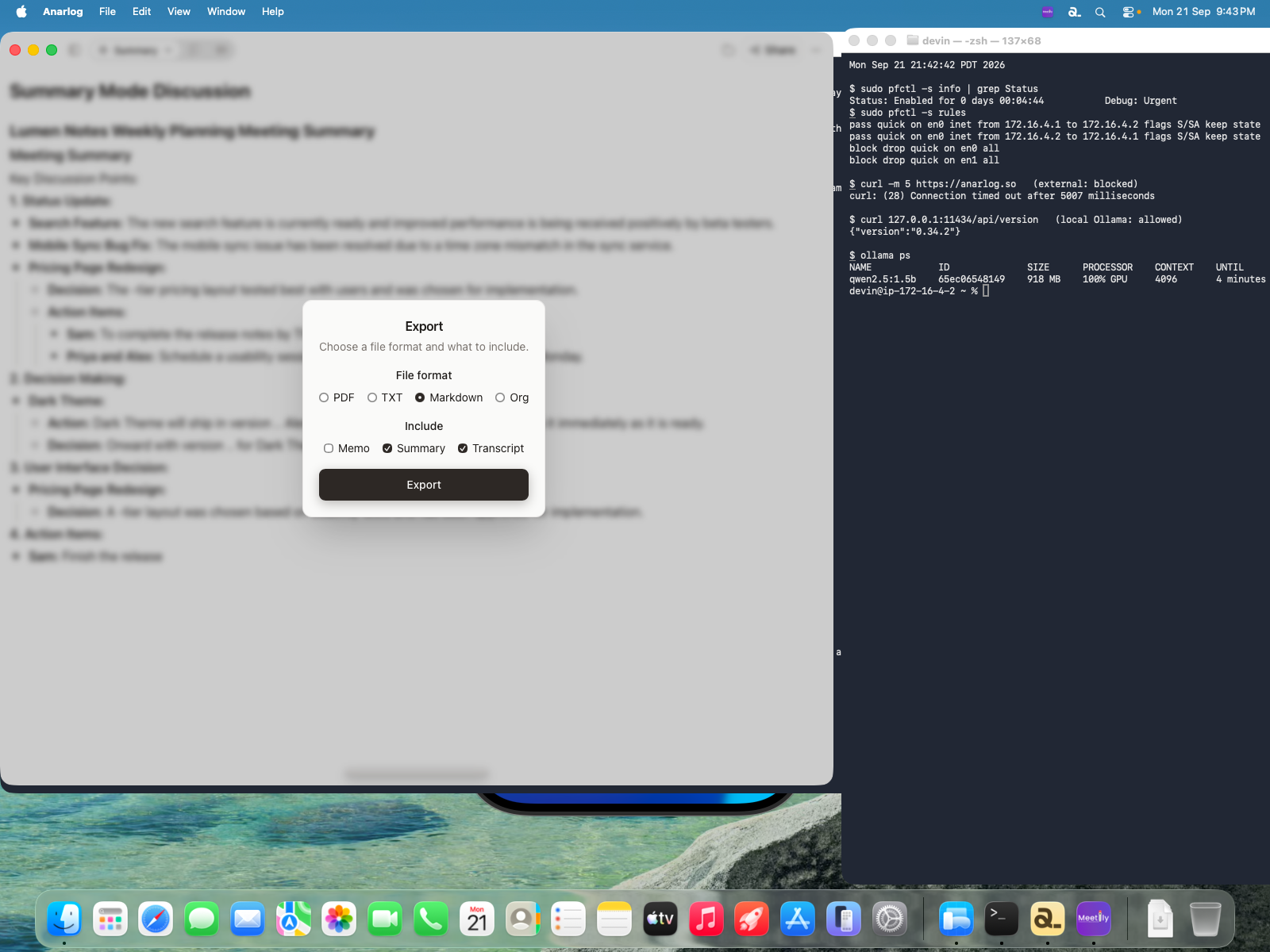This screenshot has height=952, width=1270.
Task: Open the Window menu
Action: click(226, 11)
